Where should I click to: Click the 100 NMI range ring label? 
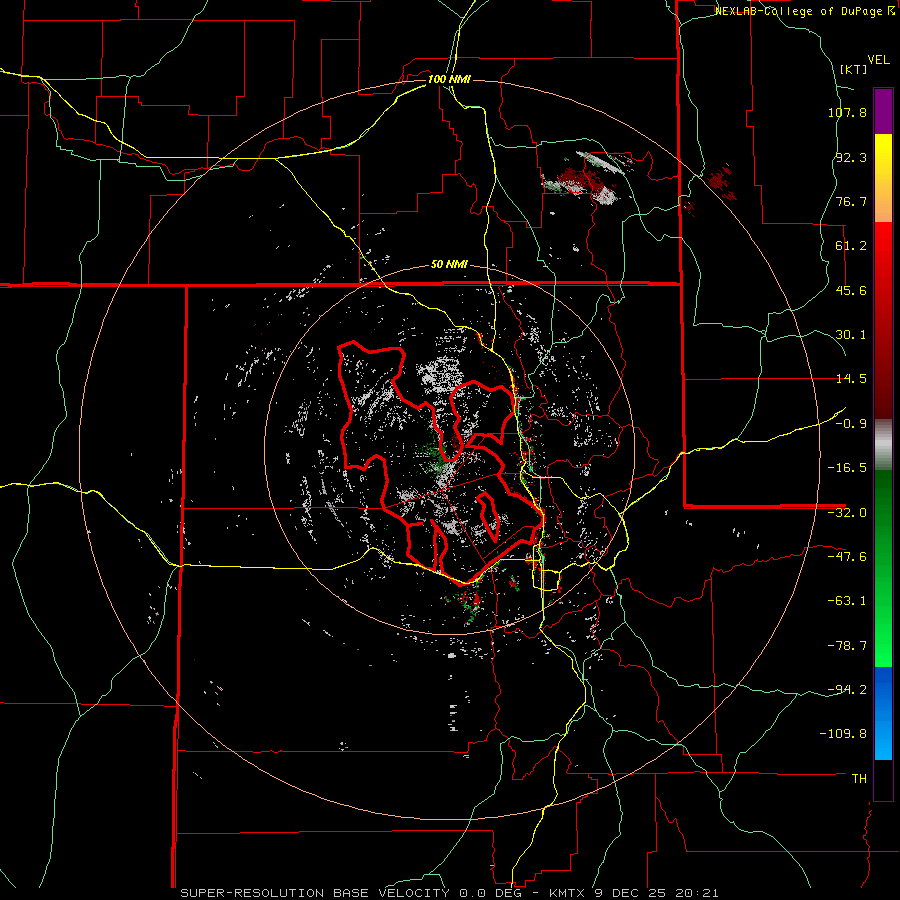[x=449, y=79]
